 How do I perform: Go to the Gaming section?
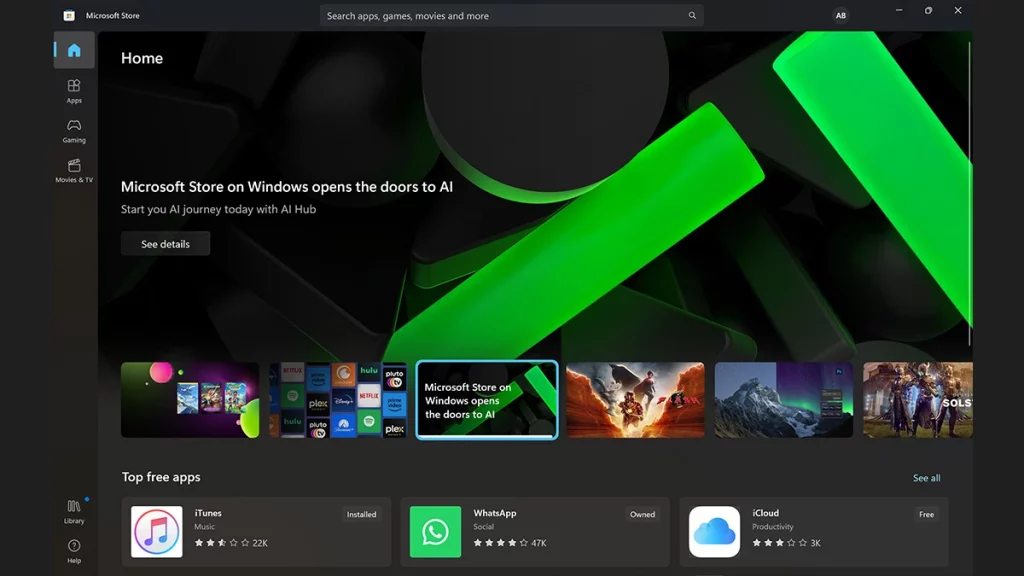click(74, 131)
